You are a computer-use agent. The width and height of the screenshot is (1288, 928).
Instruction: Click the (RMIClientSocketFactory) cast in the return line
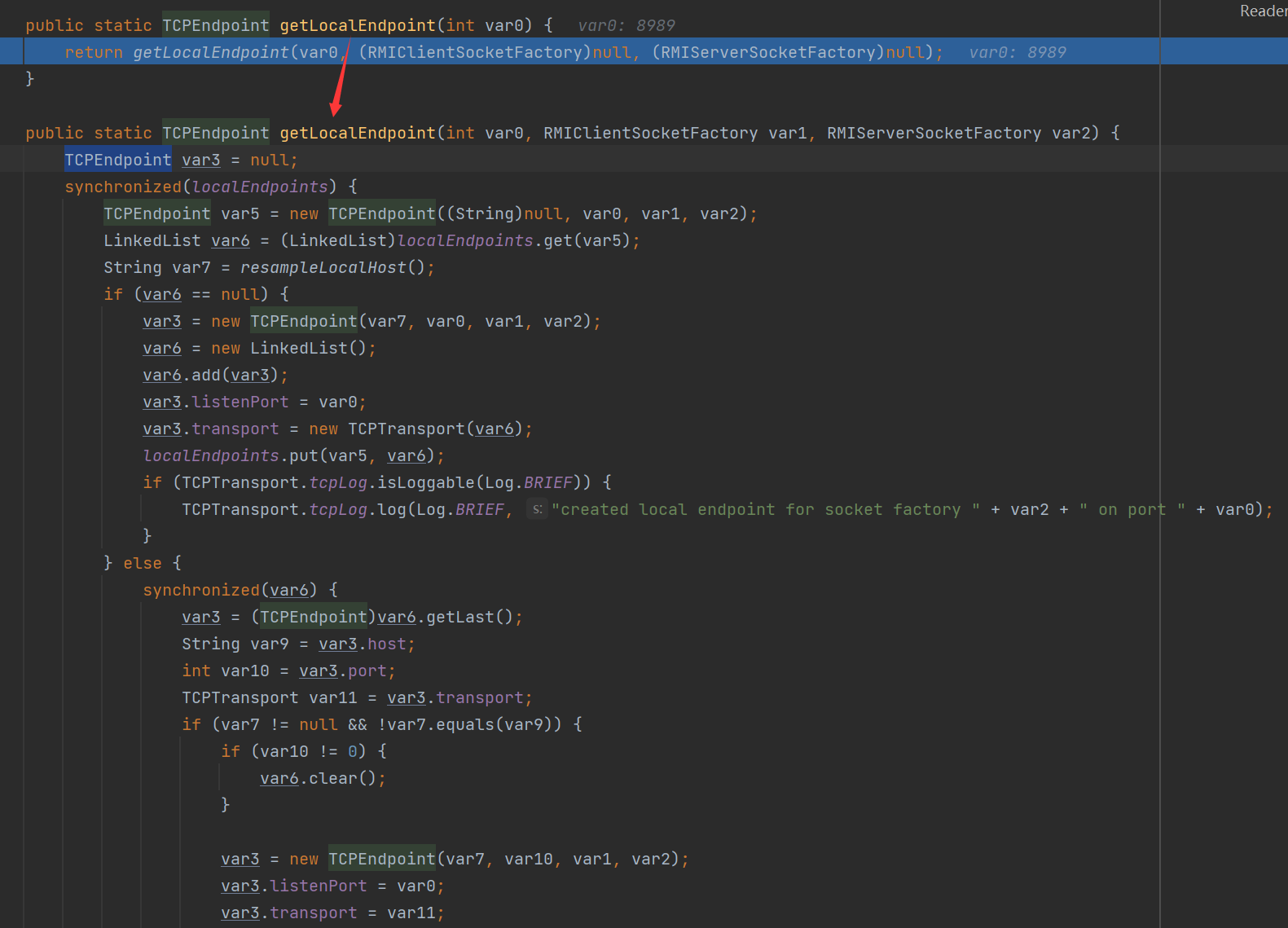(475, 52)
